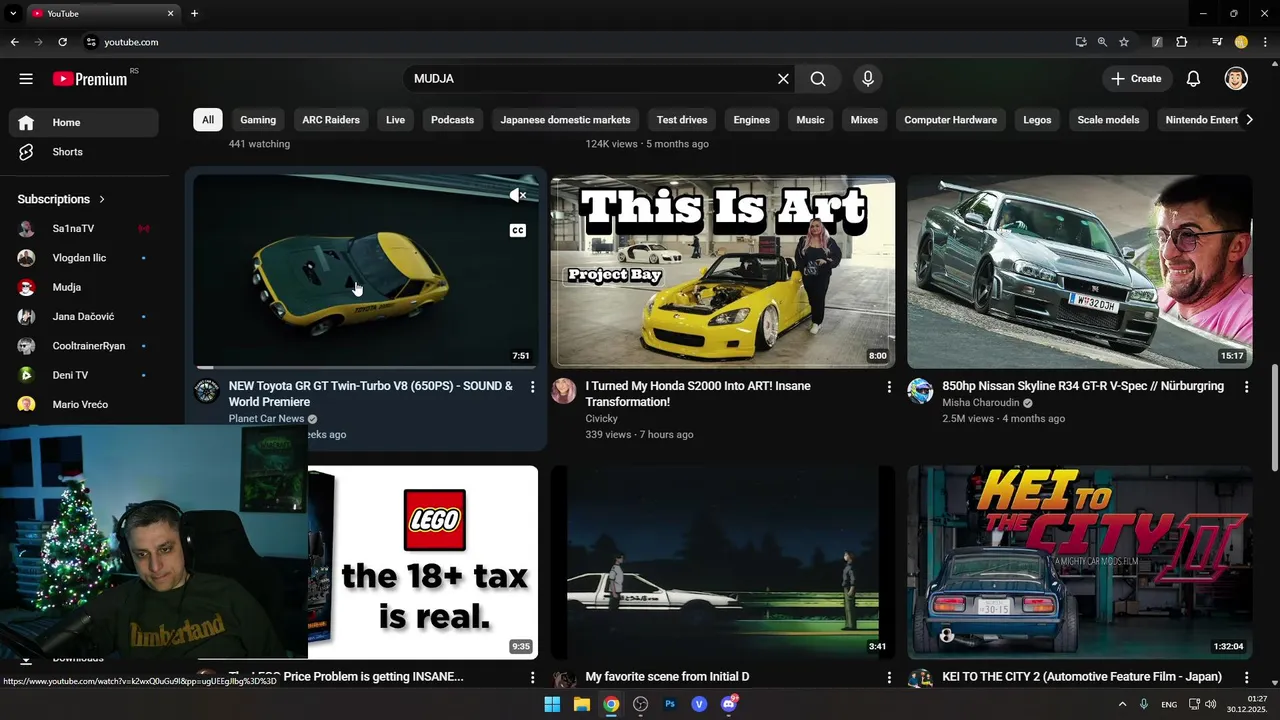Viewport: 1280px width, 720px height.
Task: Open Shorts in the sidebar
Action: click(84, 152)
